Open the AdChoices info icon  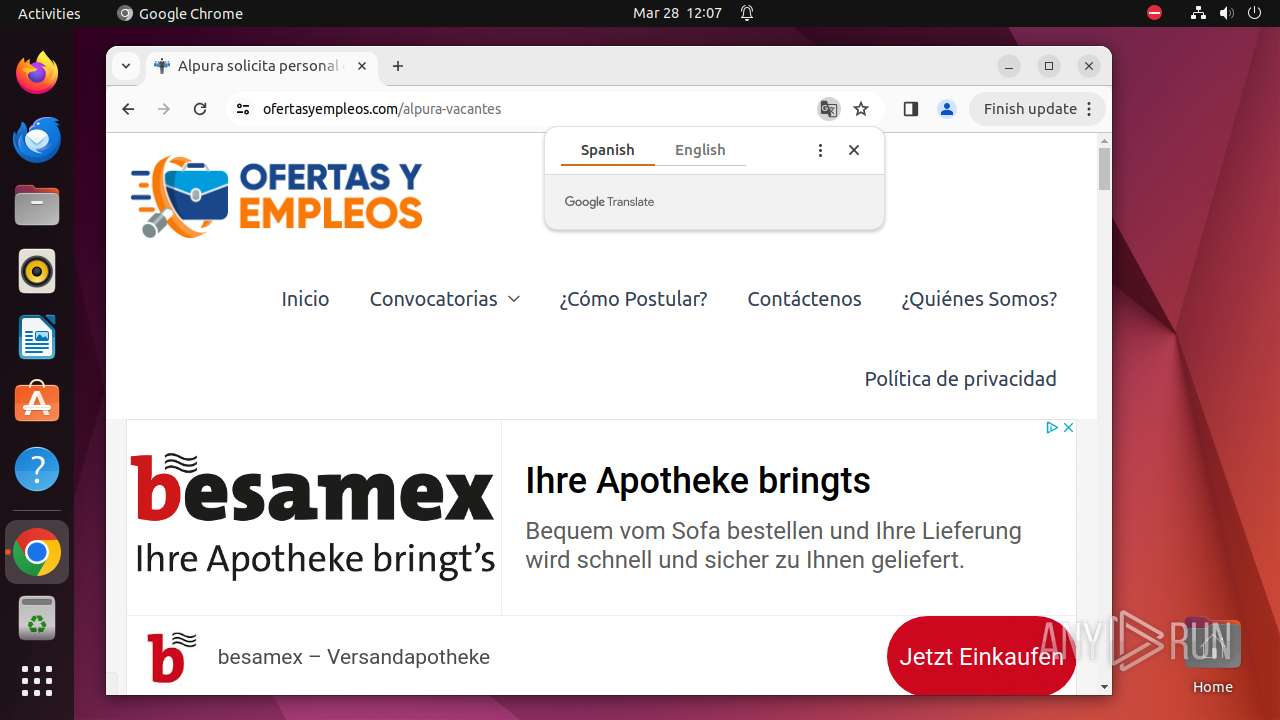click(1052, 427)
